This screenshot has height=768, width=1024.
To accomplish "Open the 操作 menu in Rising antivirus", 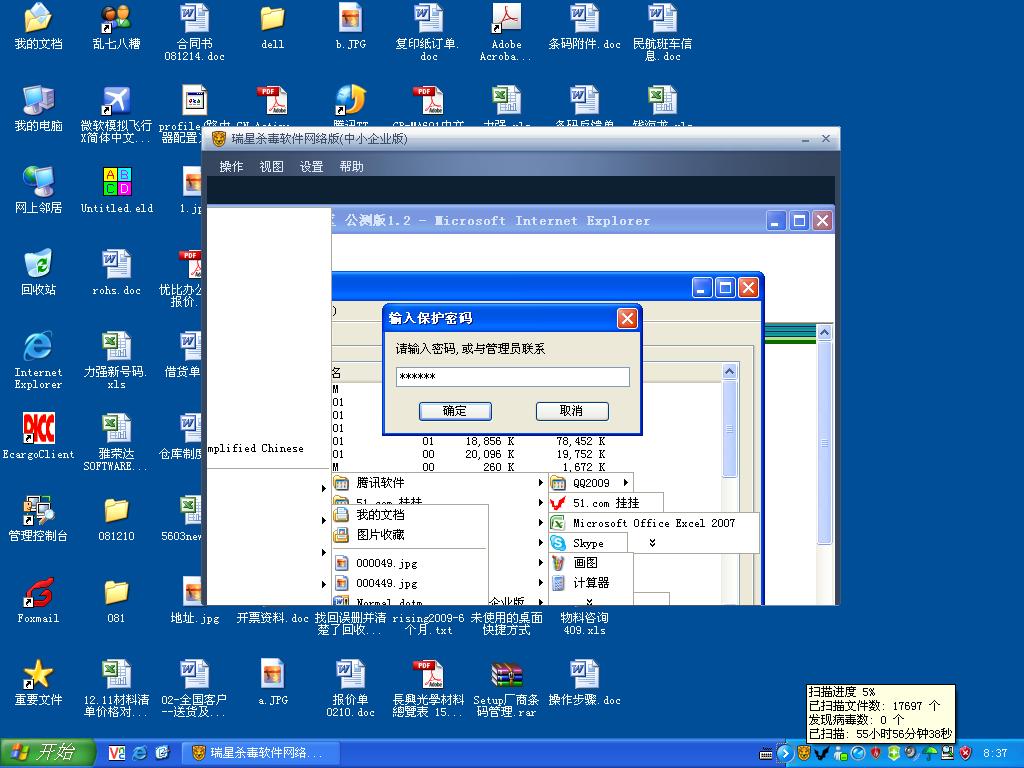I will click(x=231, y=167).
